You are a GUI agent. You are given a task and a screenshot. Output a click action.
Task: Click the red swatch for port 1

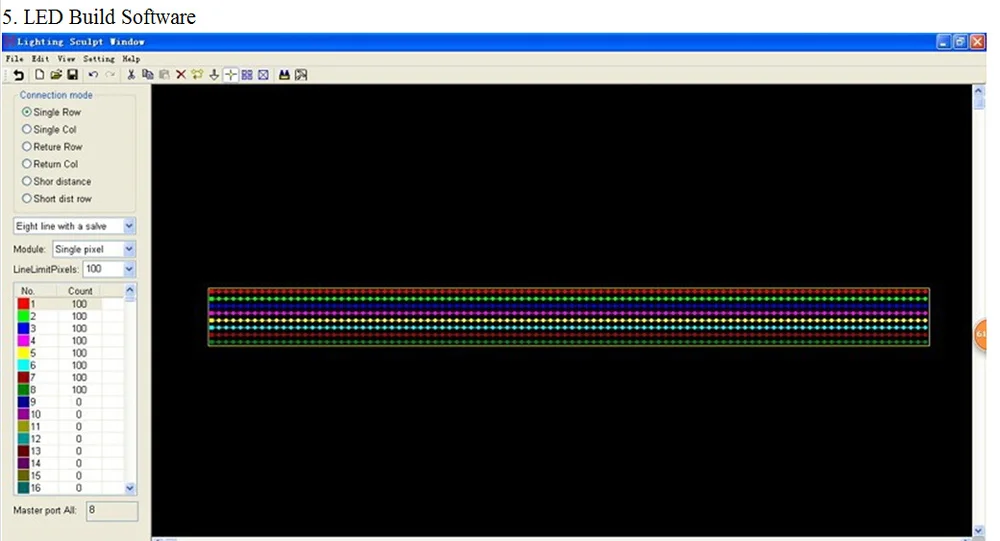click(23, 304)
